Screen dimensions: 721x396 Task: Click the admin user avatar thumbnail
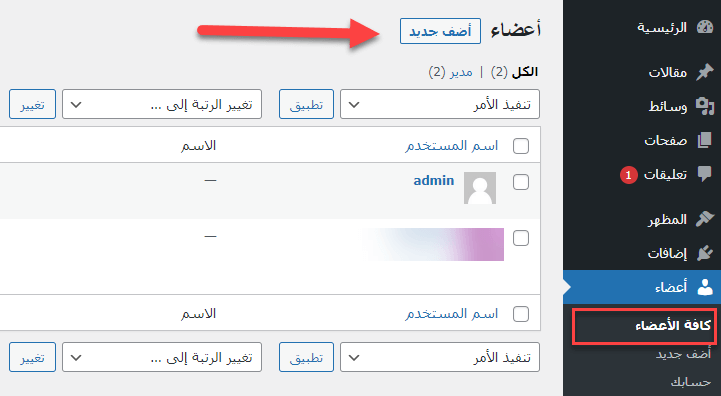[480, 188]
